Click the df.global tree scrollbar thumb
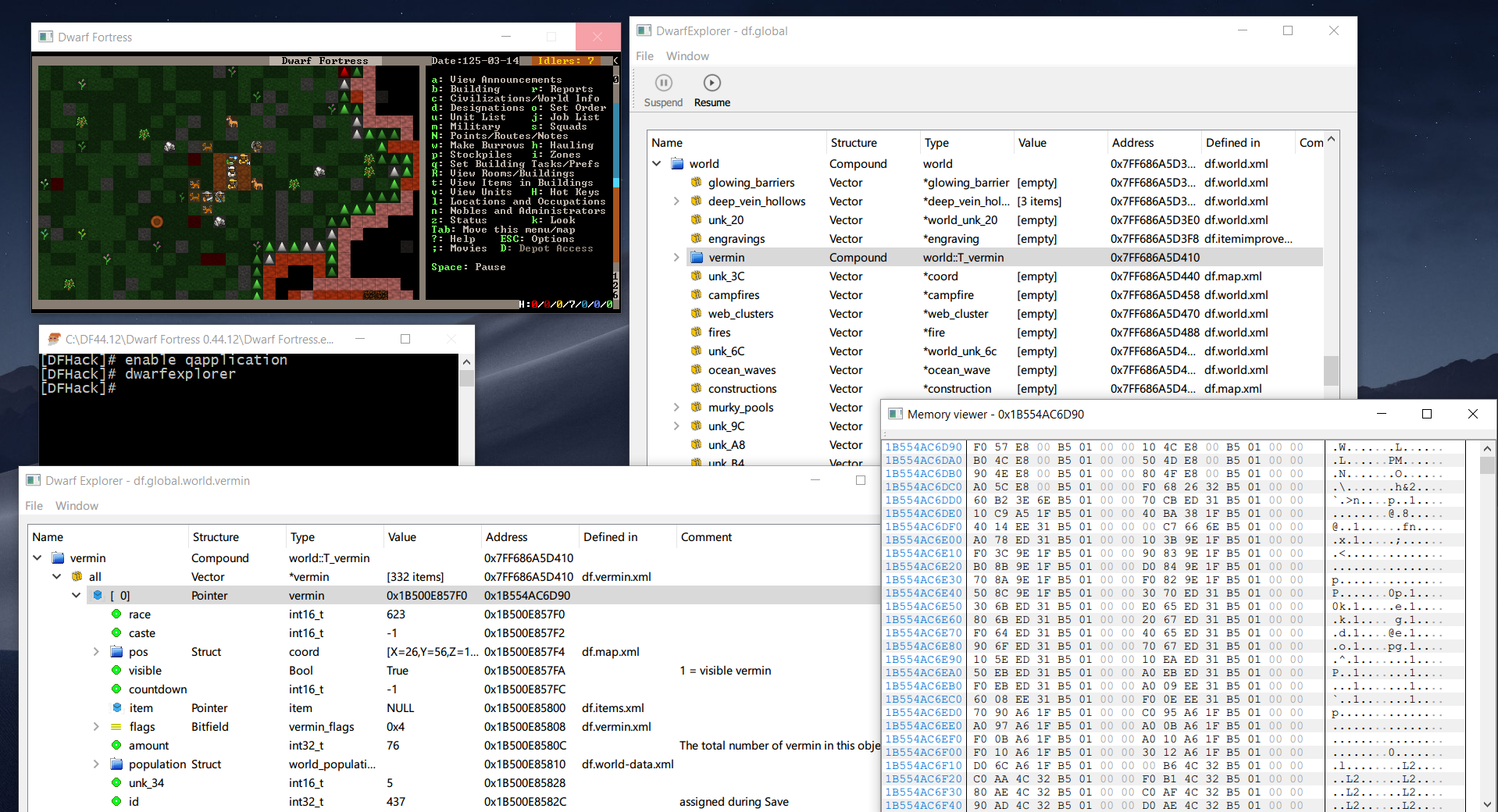Image resolution: width=1498 pixels, height=812 pixels. click(1331, 370)
